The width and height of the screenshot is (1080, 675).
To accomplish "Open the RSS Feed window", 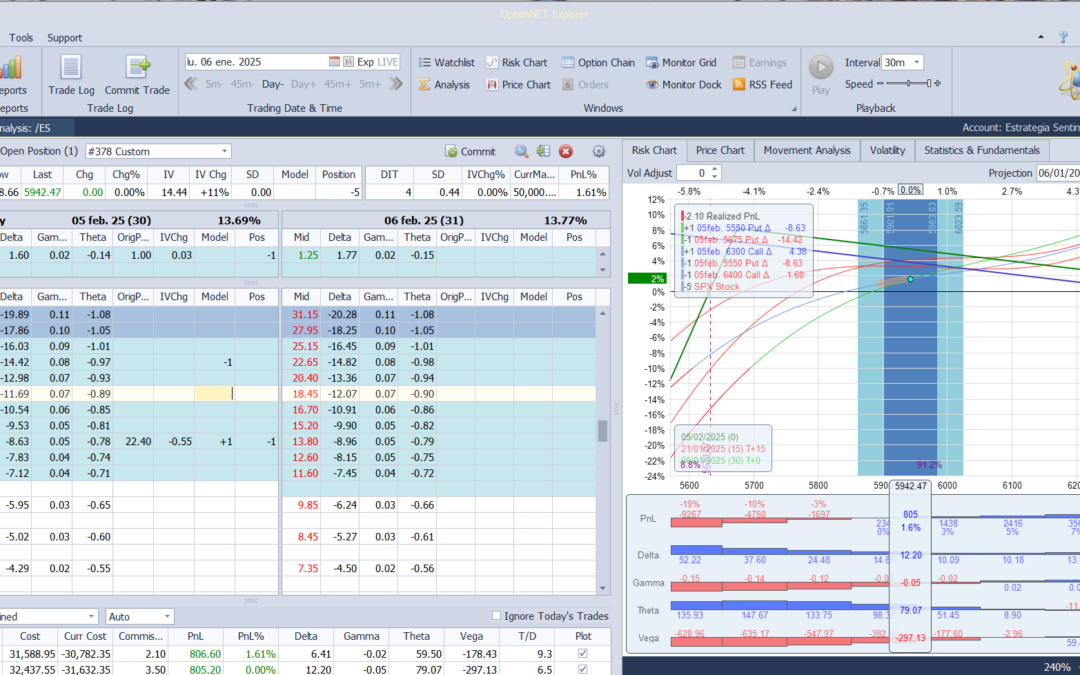I will coord(762,85).
